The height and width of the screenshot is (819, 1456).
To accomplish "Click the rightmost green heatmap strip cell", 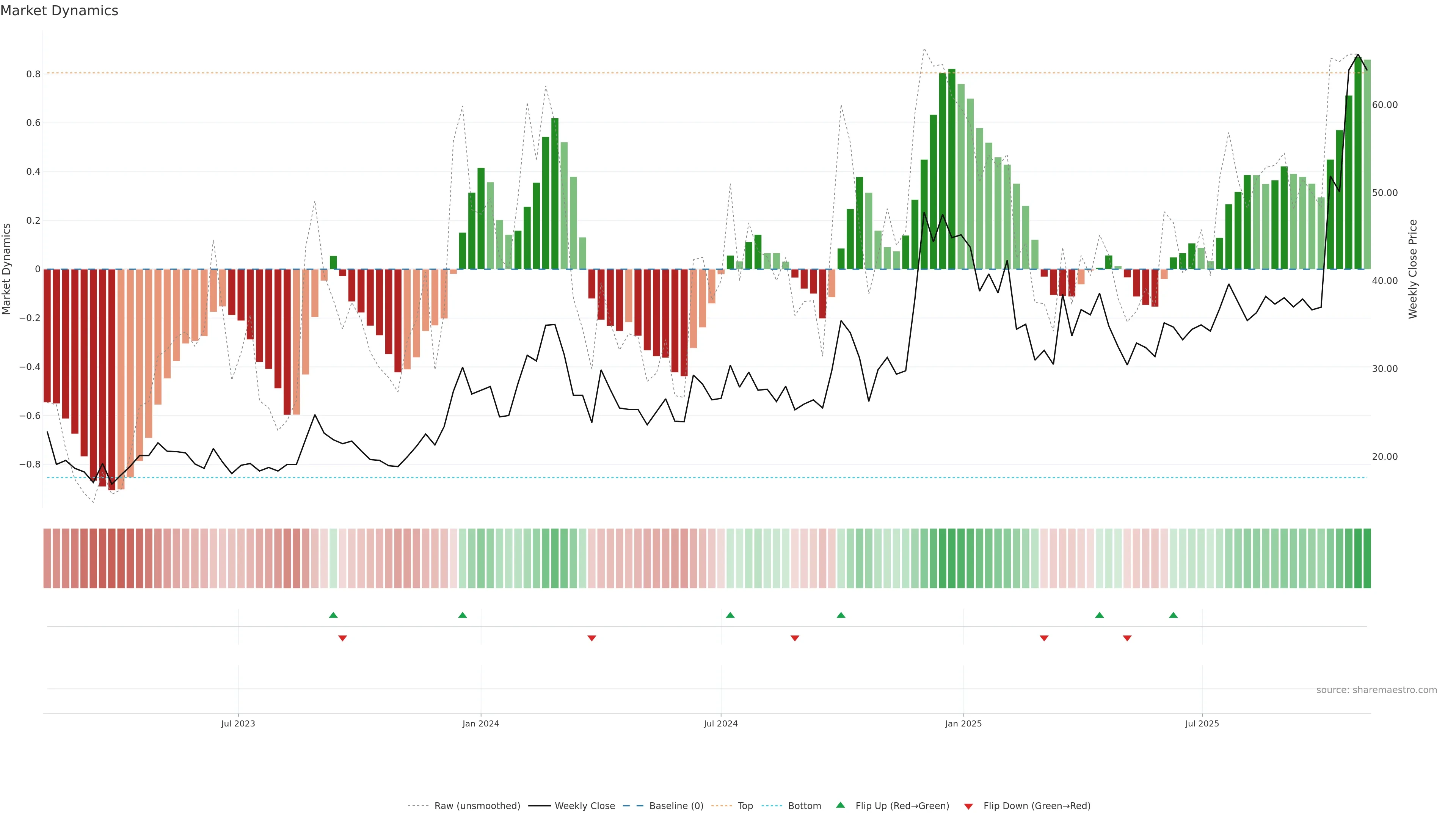I will [1367, 558].
